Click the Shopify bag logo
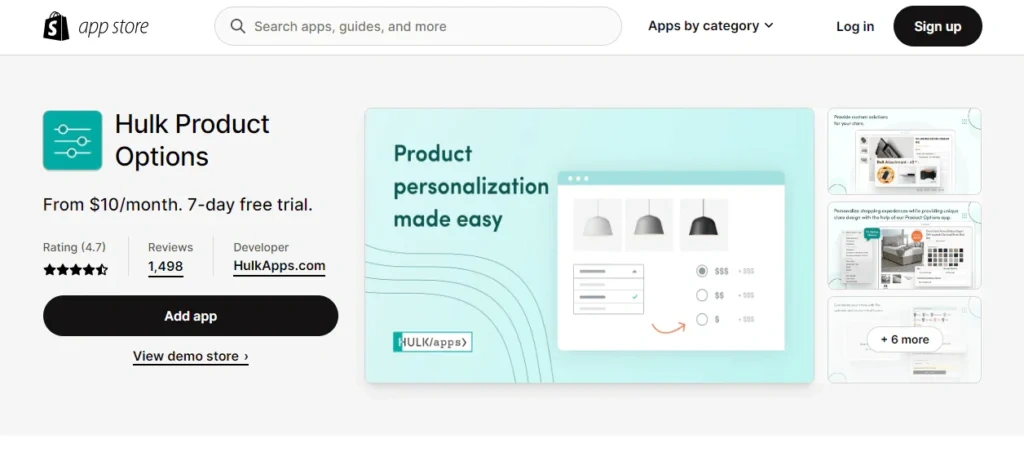 click(x=56, y=27)
